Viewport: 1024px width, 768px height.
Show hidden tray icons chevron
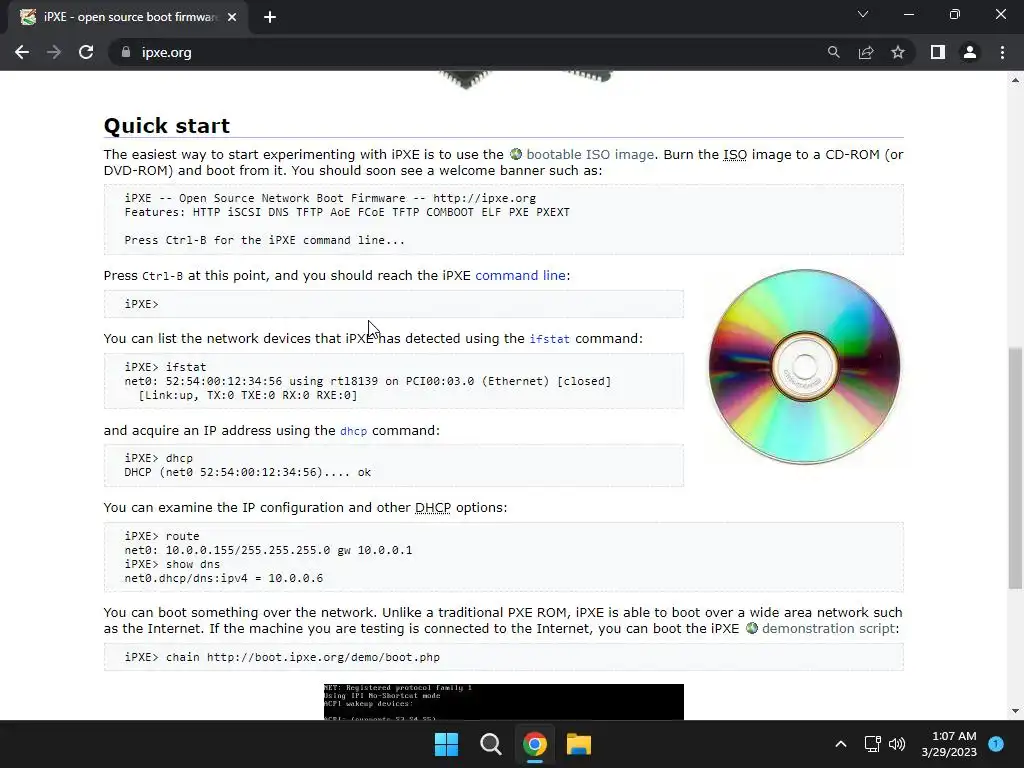(x=841, y=744)
